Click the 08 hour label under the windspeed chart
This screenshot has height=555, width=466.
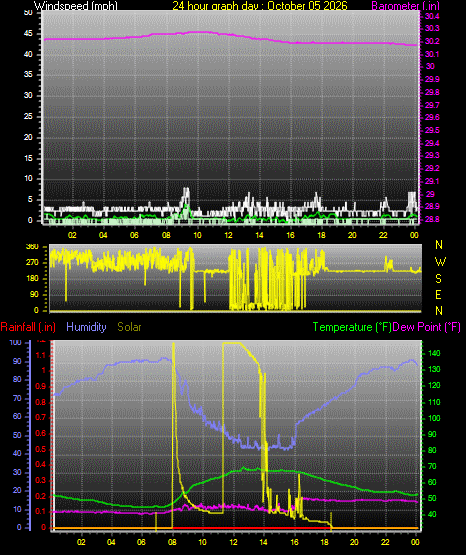click(166, 235)
